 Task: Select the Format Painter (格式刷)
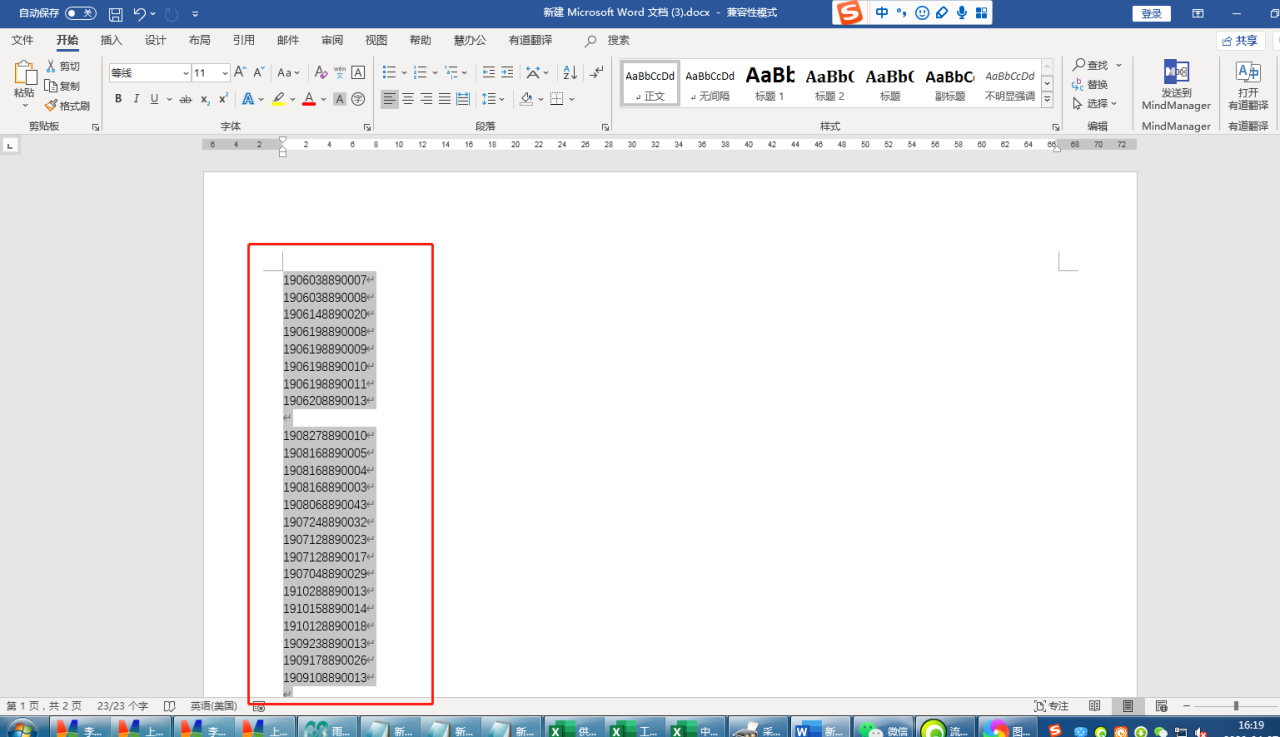[x=67, y=105]
